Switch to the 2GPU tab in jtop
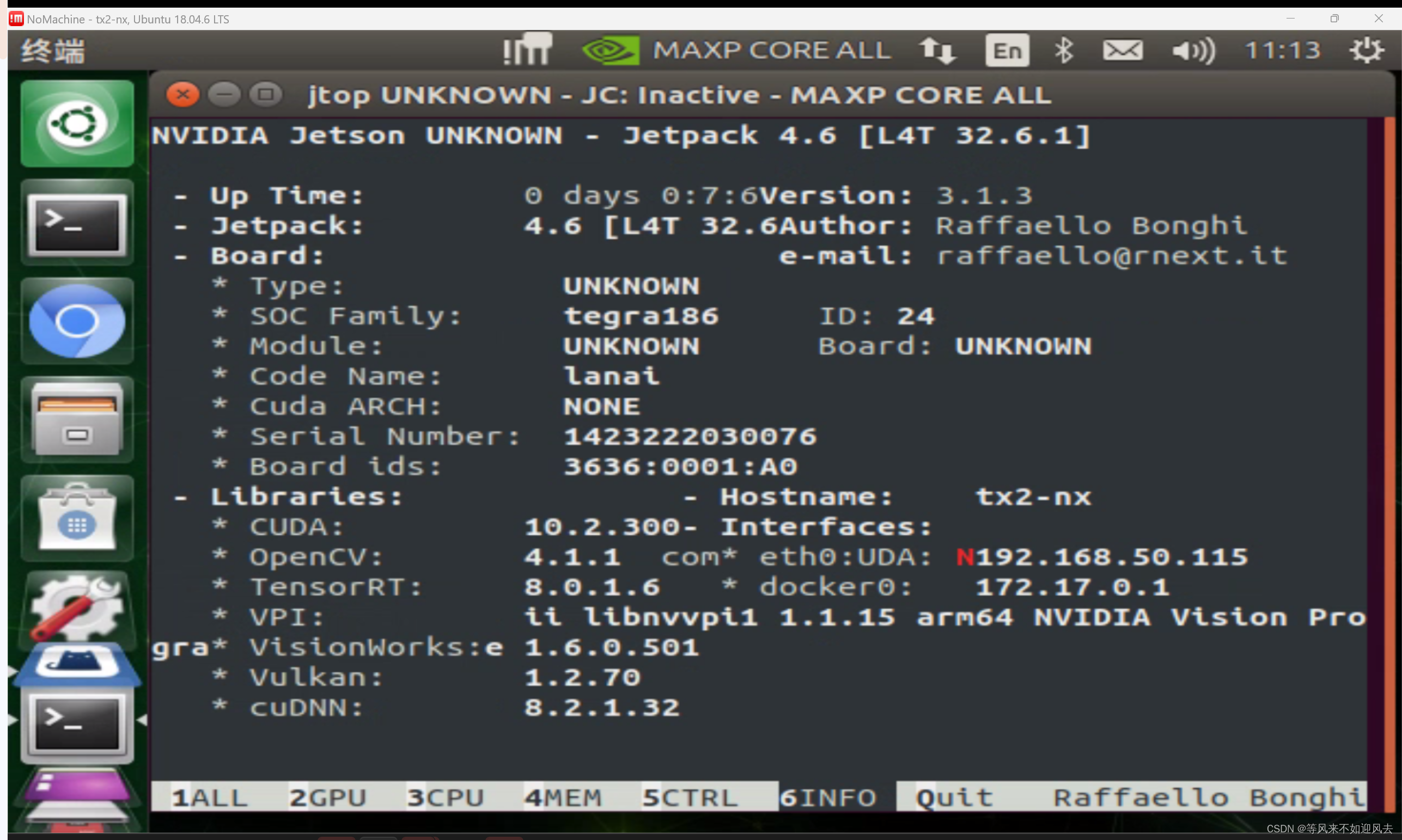Image resolution: width=1402 pixels, height=840 pixels. 327,798
